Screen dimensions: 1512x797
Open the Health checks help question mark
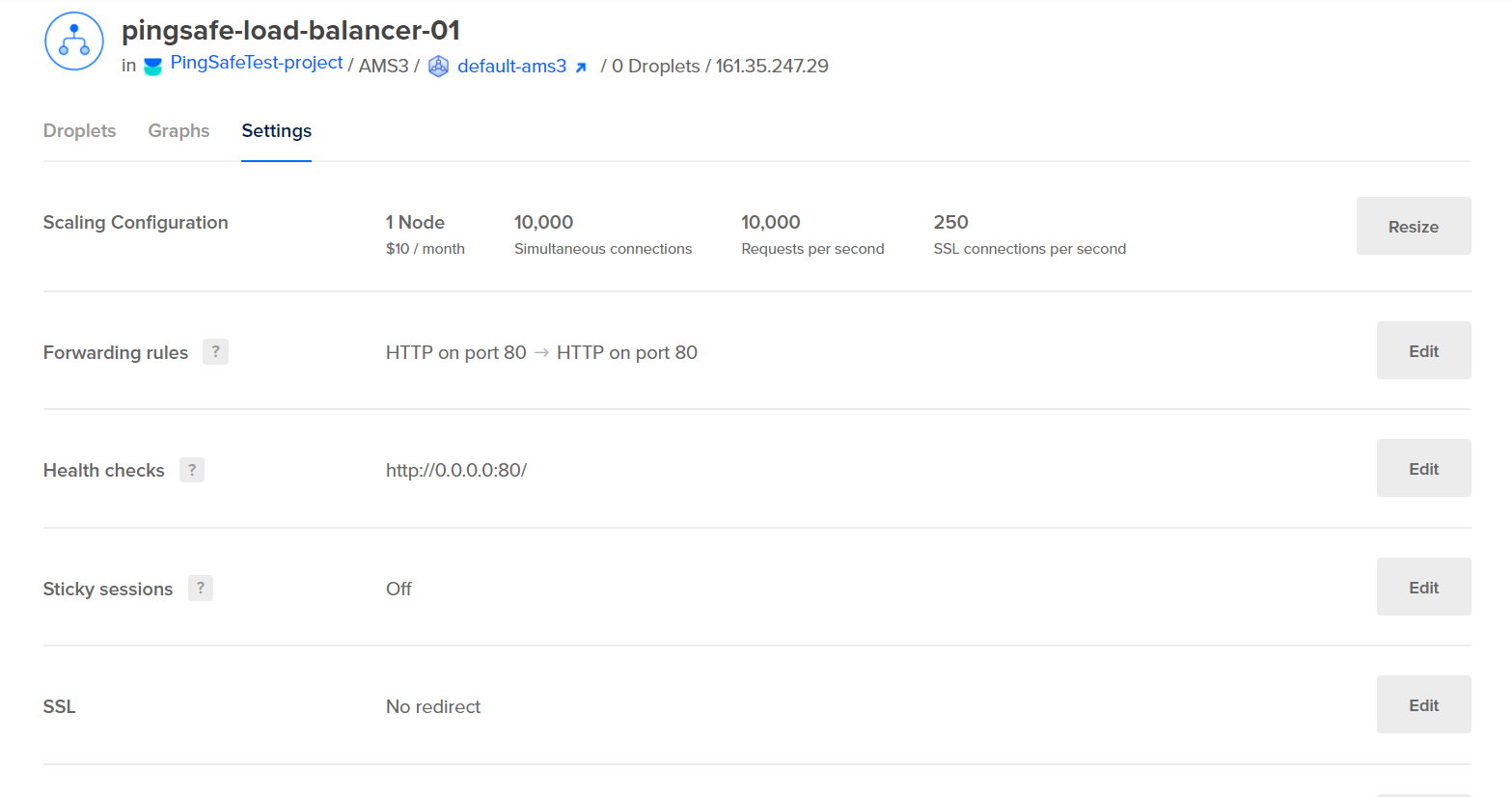coord(192,470)
